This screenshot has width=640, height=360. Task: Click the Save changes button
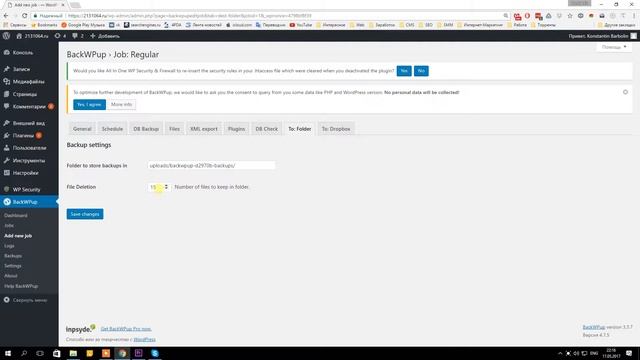point(85,214)
